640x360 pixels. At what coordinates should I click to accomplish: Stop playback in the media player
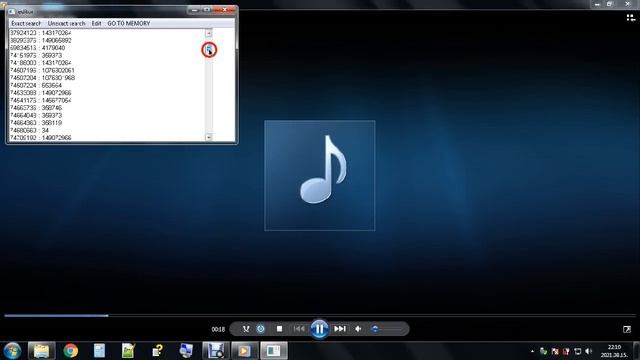coord(279,329)
